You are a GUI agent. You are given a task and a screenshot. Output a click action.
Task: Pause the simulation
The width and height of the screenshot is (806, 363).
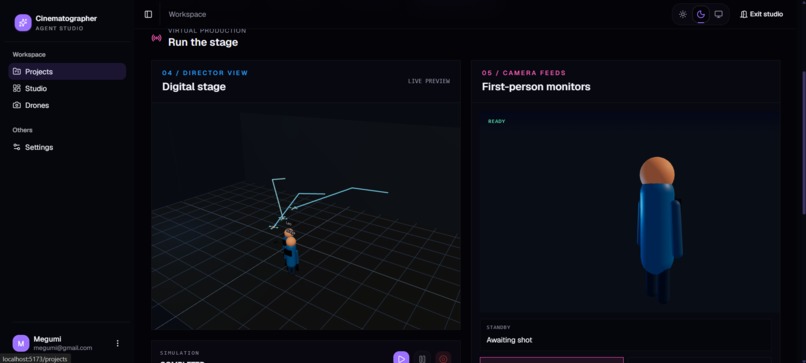click(422, 358)
